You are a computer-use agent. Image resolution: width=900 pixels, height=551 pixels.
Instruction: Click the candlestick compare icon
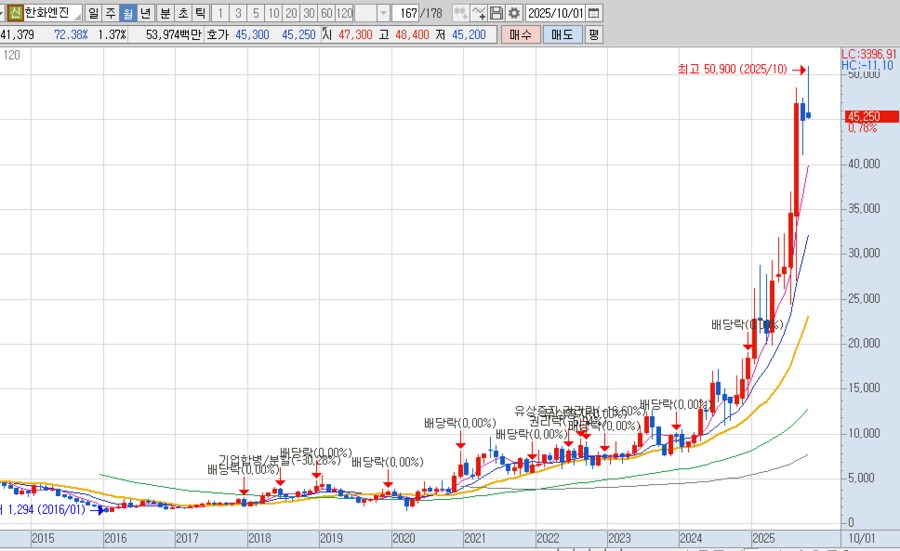460,13
